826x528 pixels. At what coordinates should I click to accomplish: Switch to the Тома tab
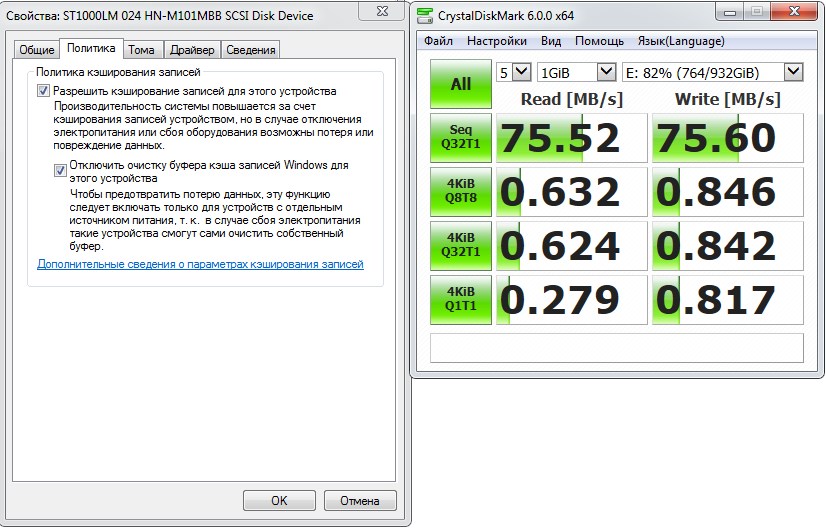click(141, 50)
